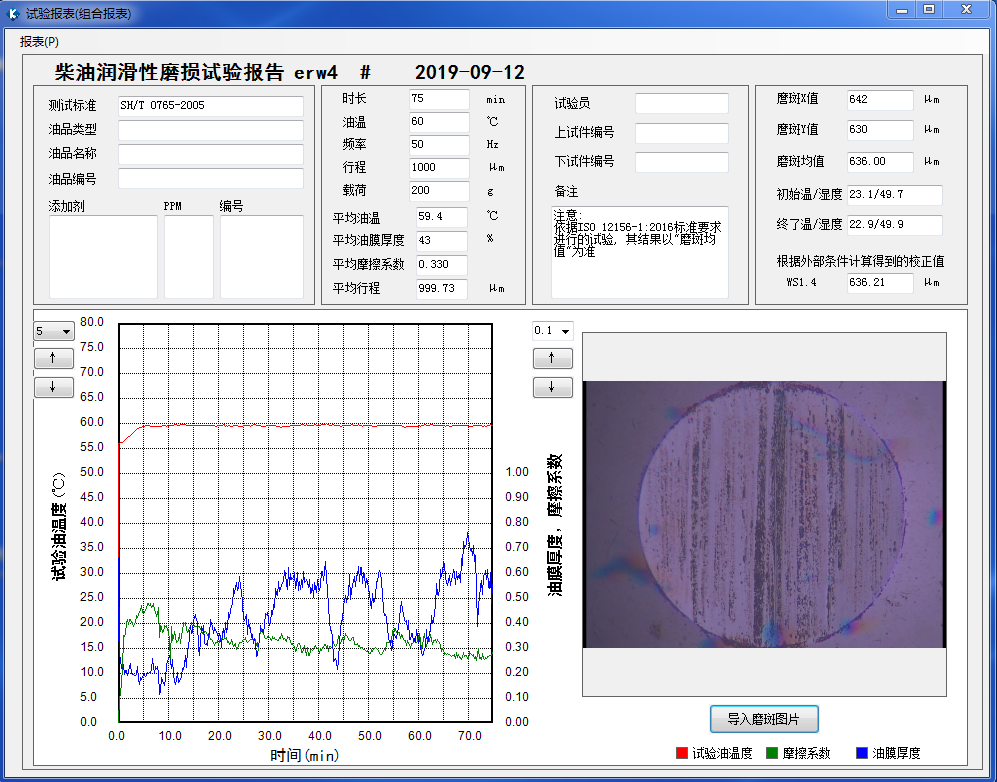The height and width of the screenshot is (782, 997).
Task: Click the blue 油膜厚度 legend swatch
Action: tap(862, 753)
